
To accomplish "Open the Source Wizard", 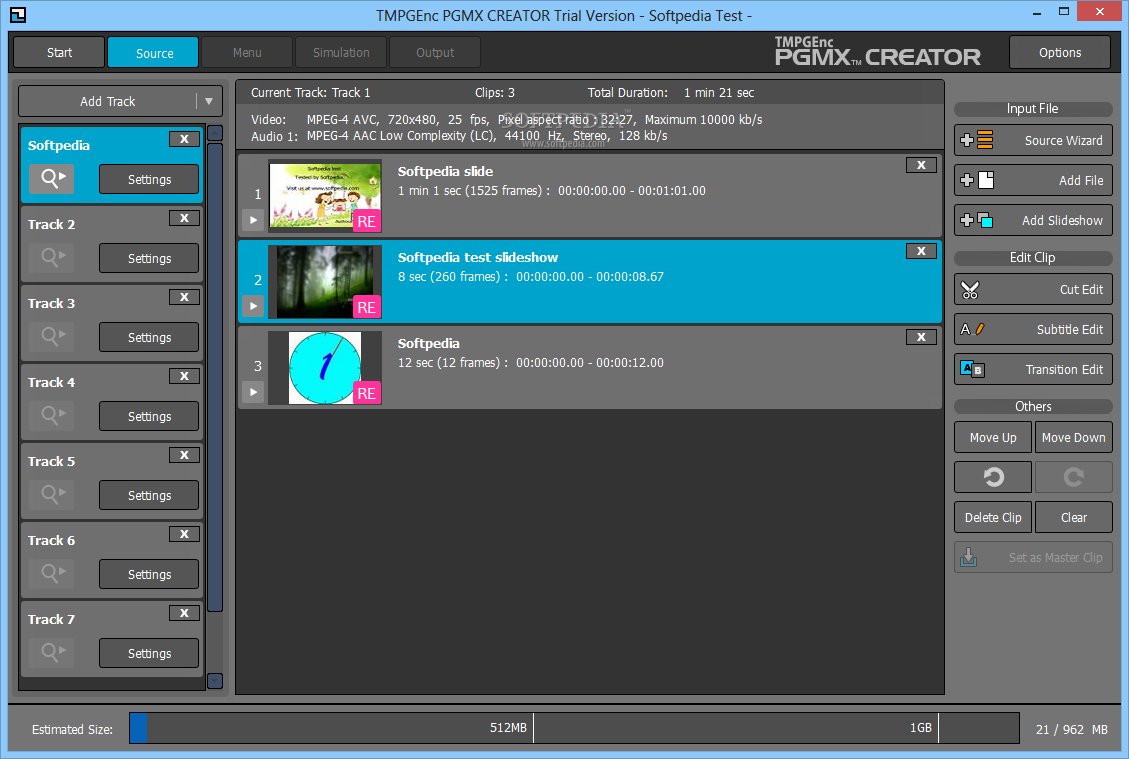I will pyautogui.click(x=1033, y=140).
